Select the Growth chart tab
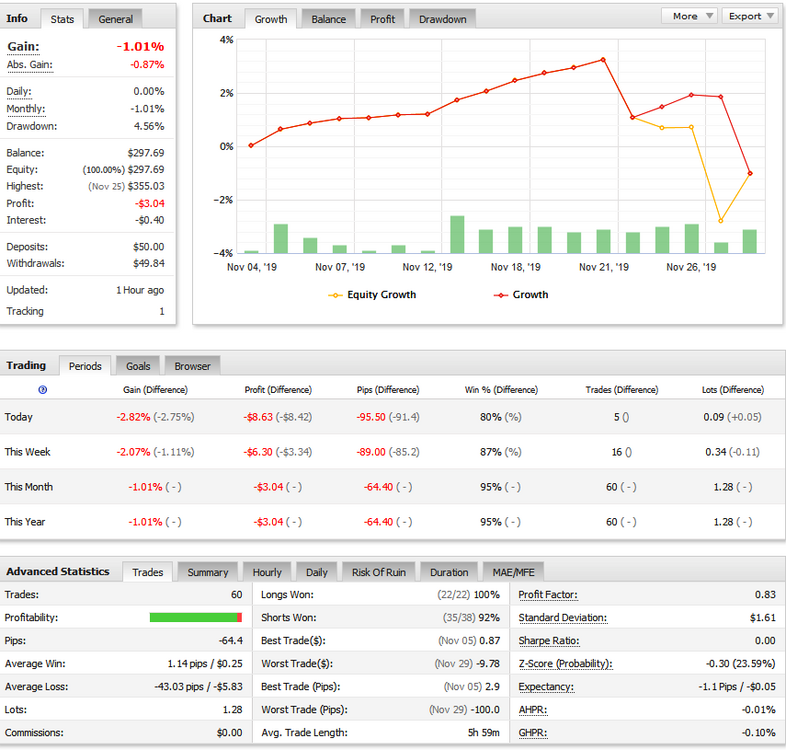 pos(271,19)
